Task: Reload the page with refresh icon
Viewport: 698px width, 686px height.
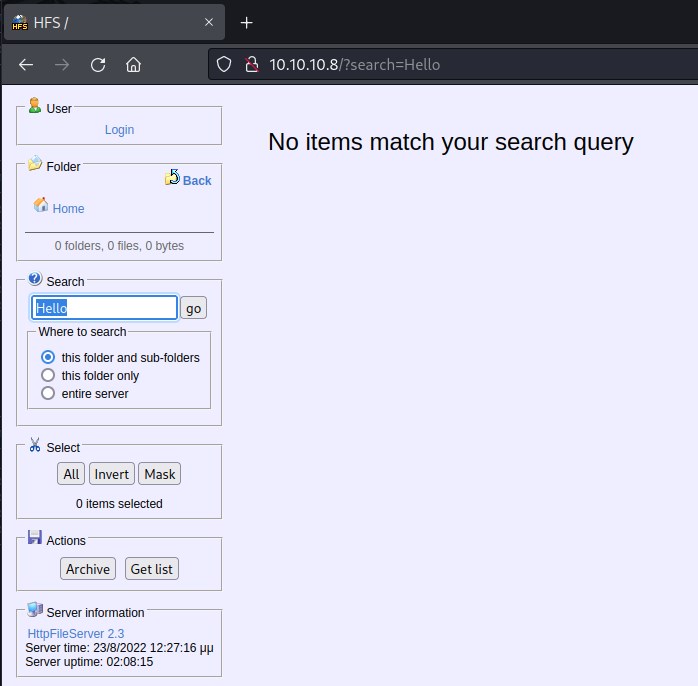Action: [x=98, y=65]
